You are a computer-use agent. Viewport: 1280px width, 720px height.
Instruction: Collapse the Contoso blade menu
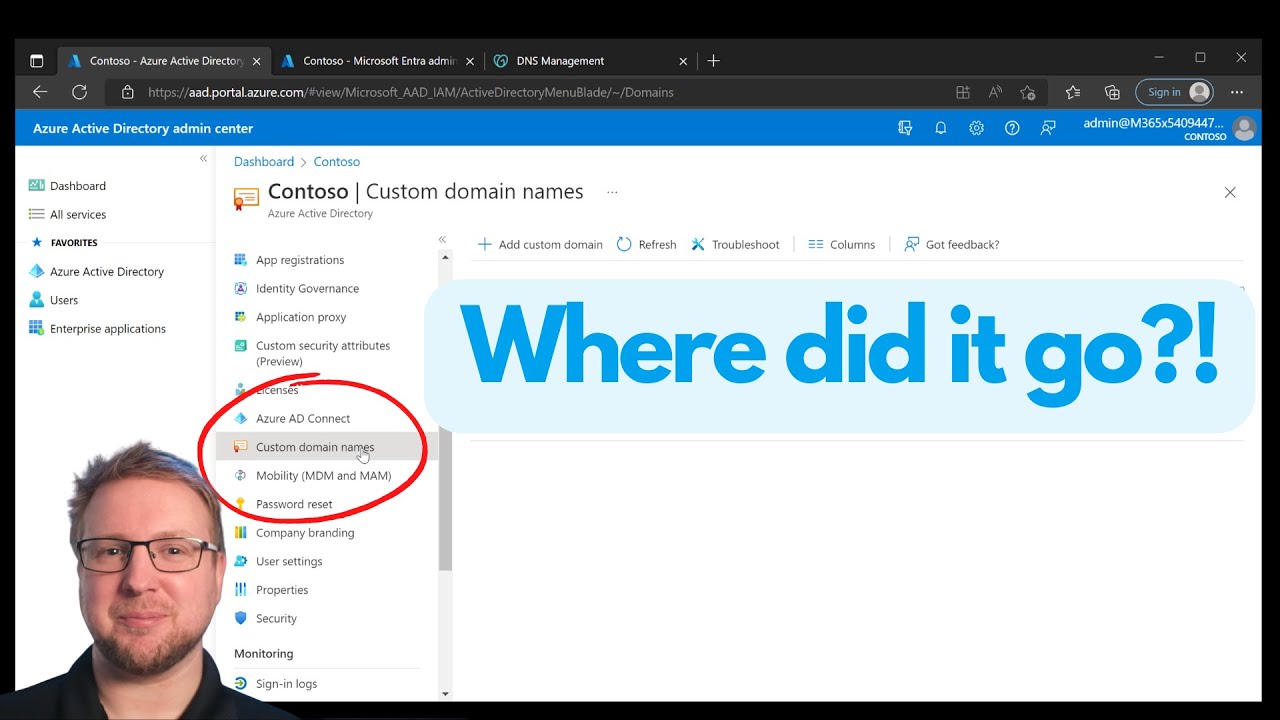tap(442, 240)
